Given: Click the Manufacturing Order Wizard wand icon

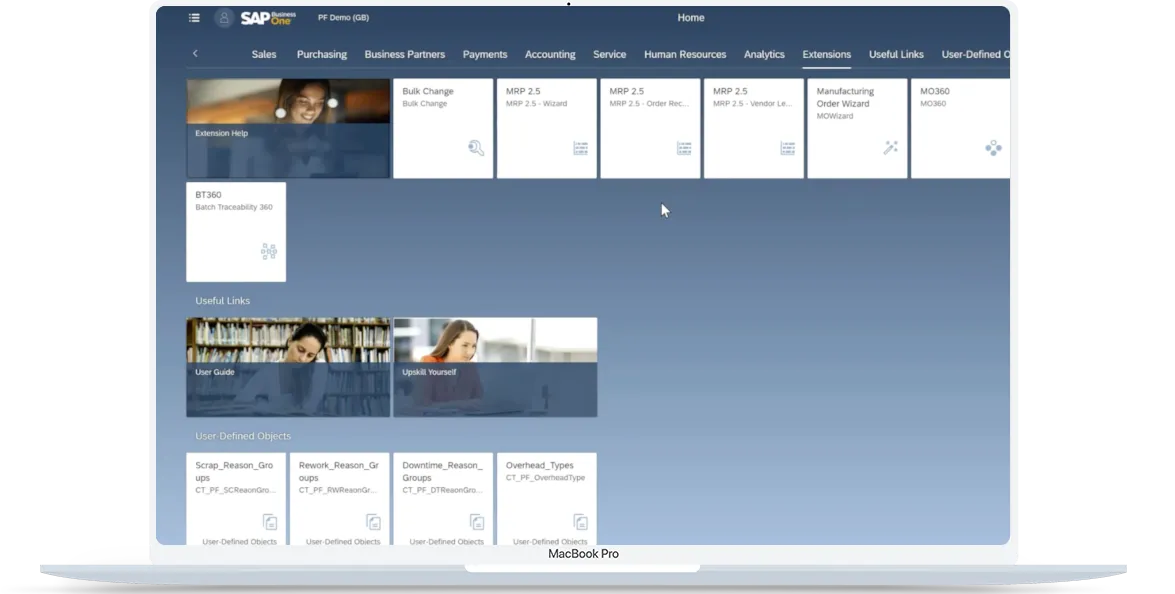Looking at the screenshot, I should click(890, 148).
